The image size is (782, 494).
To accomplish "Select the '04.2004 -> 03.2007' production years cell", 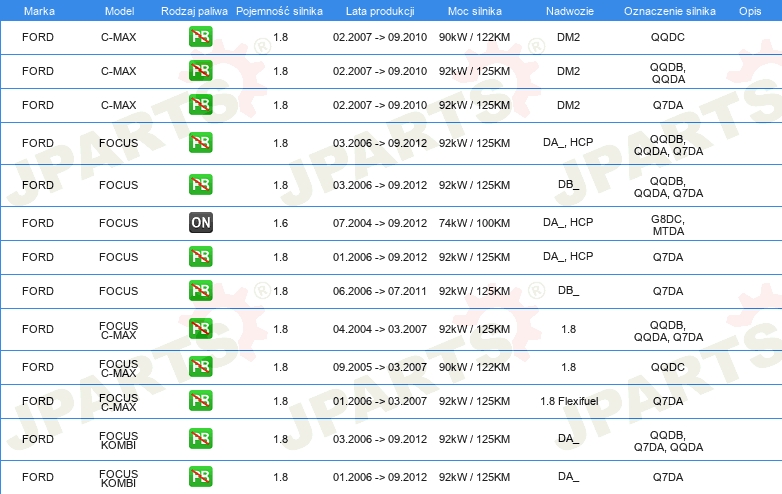I will pos(380,329).
